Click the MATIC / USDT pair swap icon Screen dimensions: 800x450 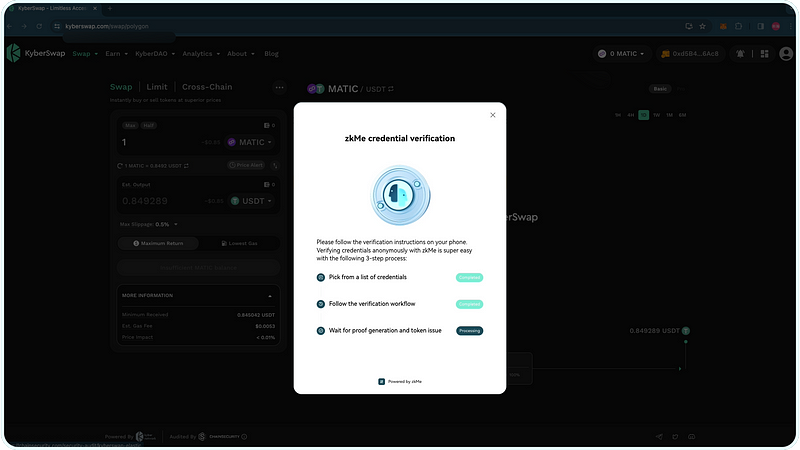tap(391, 89)
